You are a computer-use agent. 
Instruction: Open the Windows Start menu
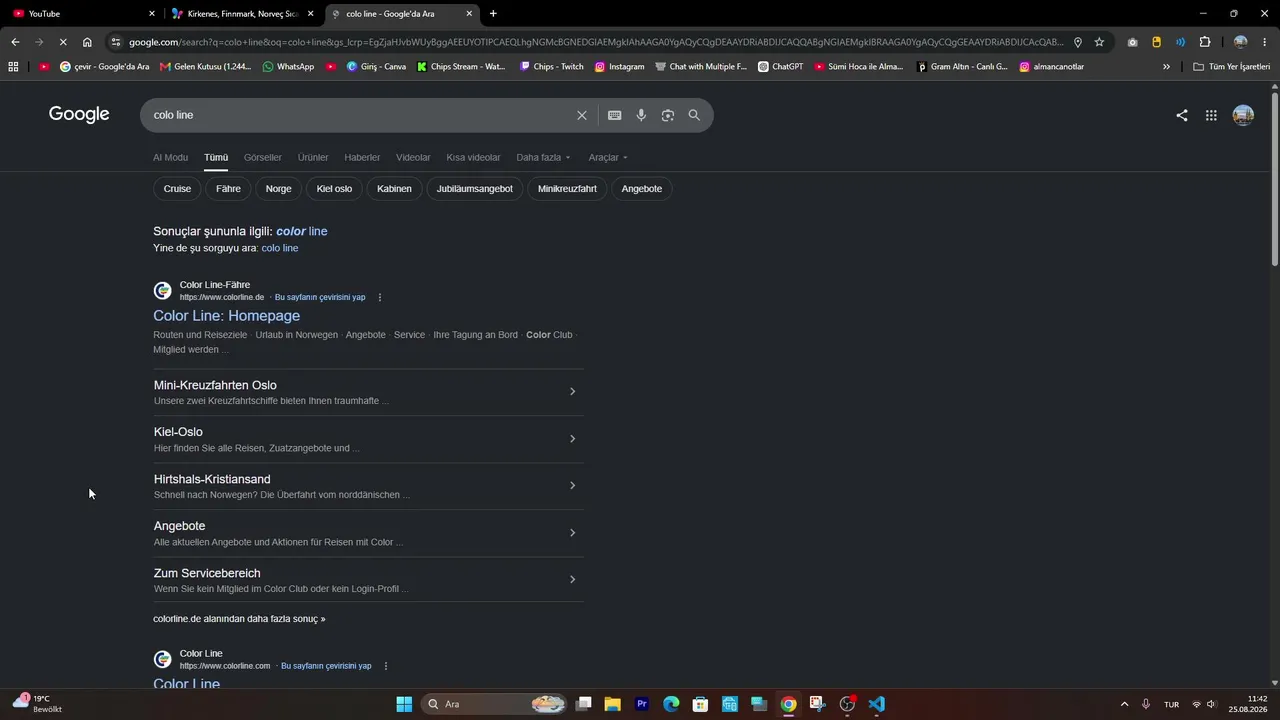pos(404,704)
